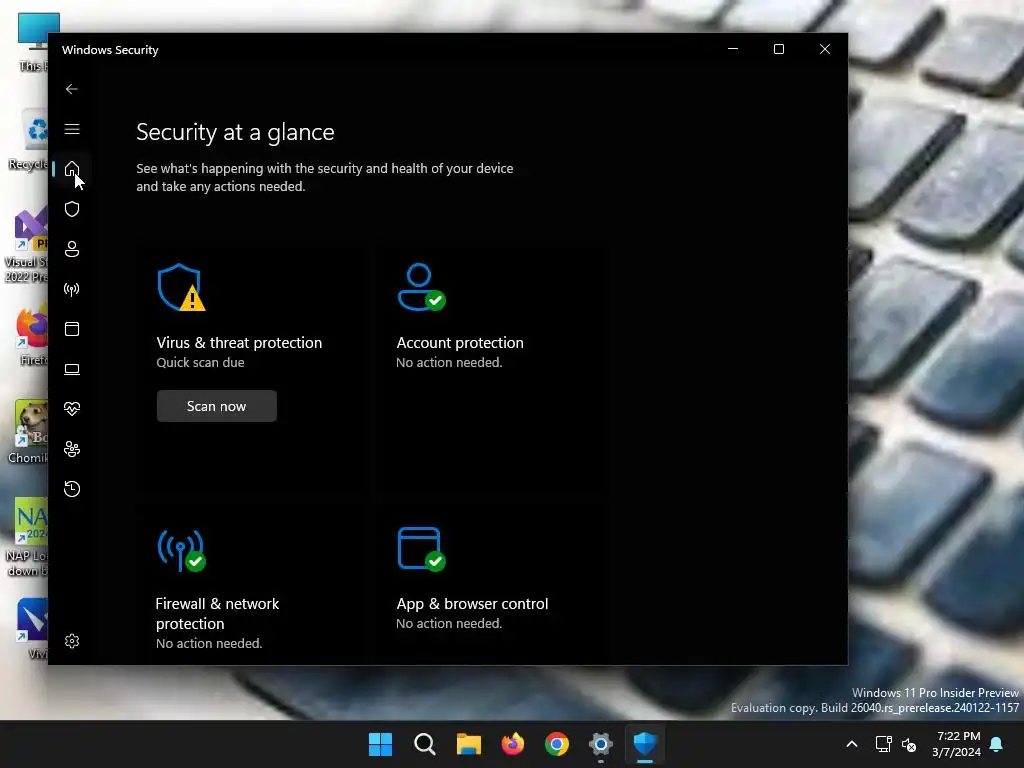Open Virus & threat protection shield in sidebar
This screenshot has width=1024, height=768.
72,209
